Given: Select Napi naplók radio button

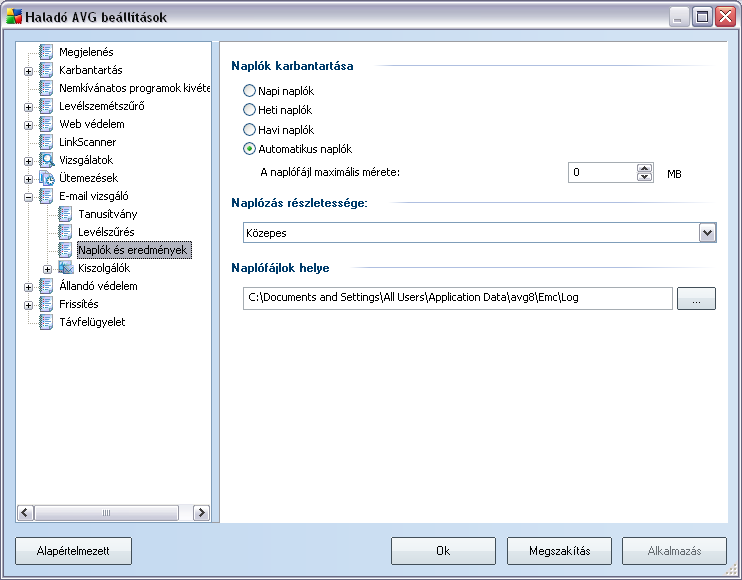Looking at the screenshot, I should (249, 90).
